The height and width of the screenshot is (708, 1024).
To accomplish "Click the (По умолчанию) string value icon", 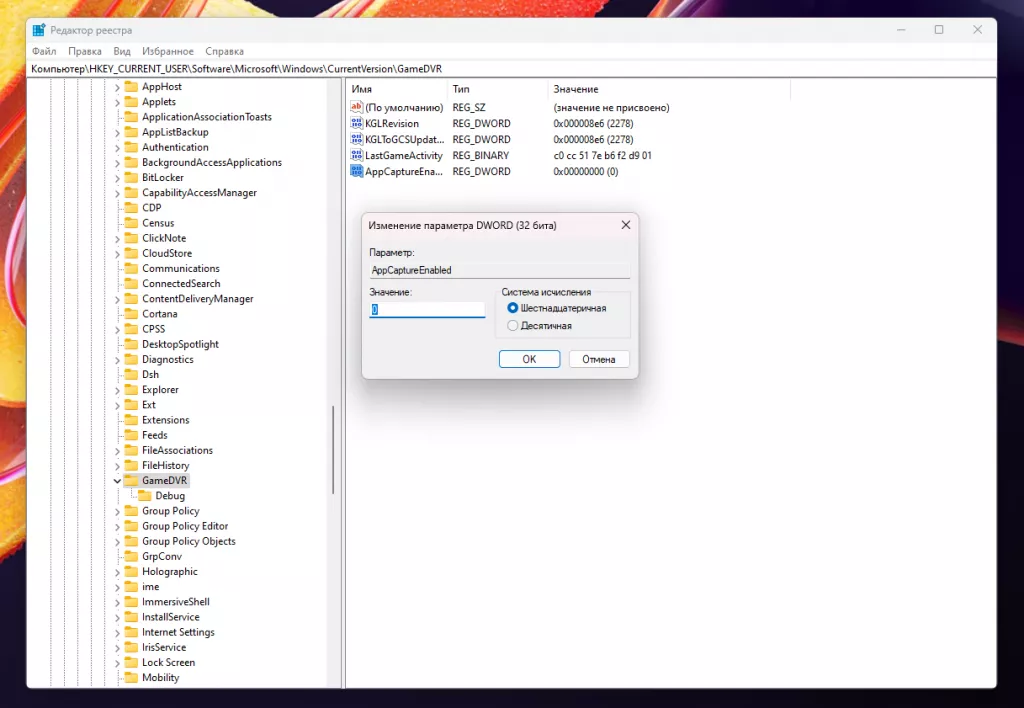I will [x=356, y=107].
